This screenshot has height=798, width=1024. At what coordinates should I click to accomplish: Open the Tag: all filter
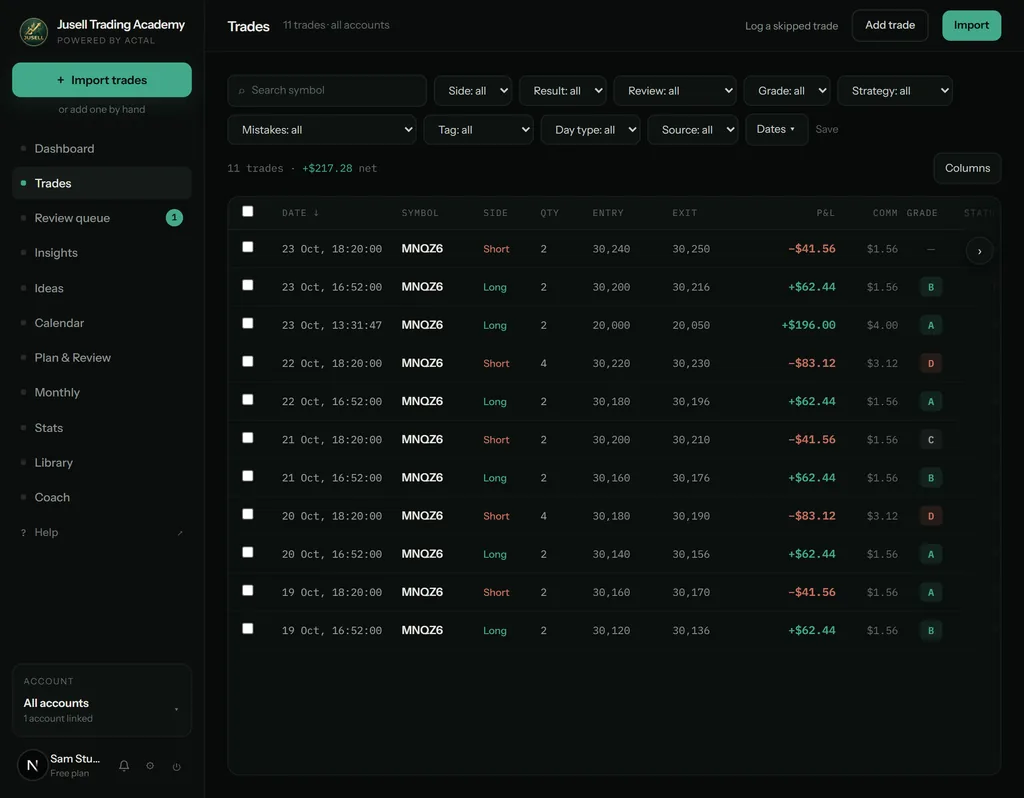pos(478,130)
